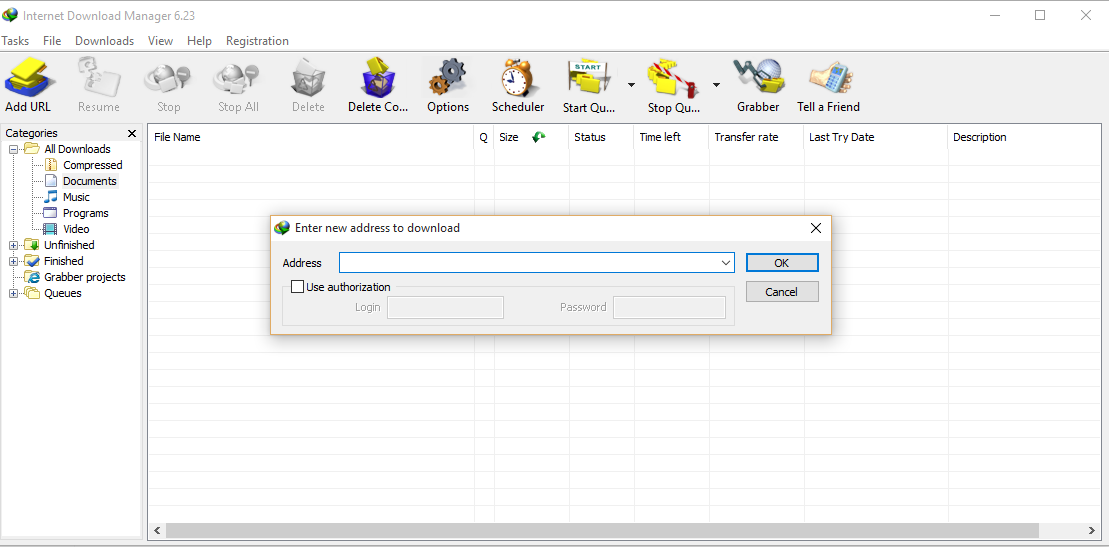Select the All Downloads folder
This screenshot has width=1109, height=547.
tap(77, 149)
